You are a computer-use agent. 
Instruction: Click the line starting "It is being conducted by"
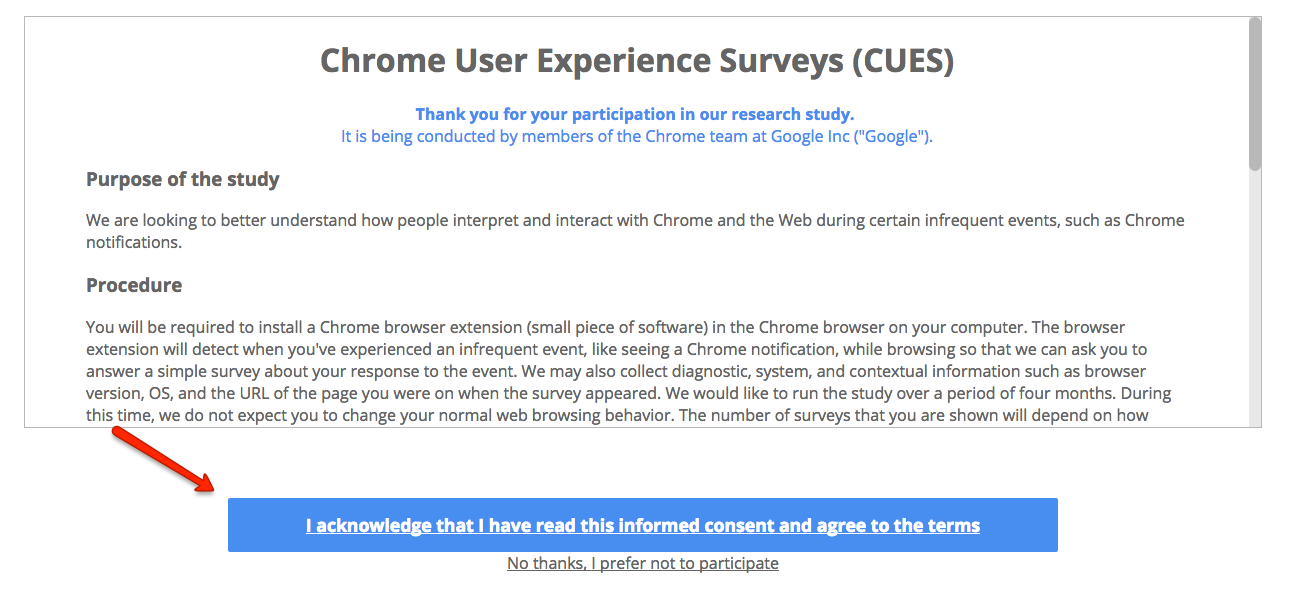point(636,136)
